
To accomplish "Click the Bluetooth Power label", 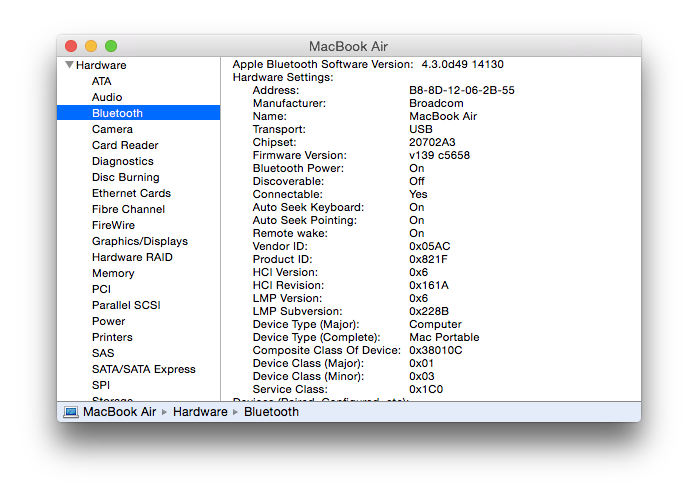I will (298, 168).
